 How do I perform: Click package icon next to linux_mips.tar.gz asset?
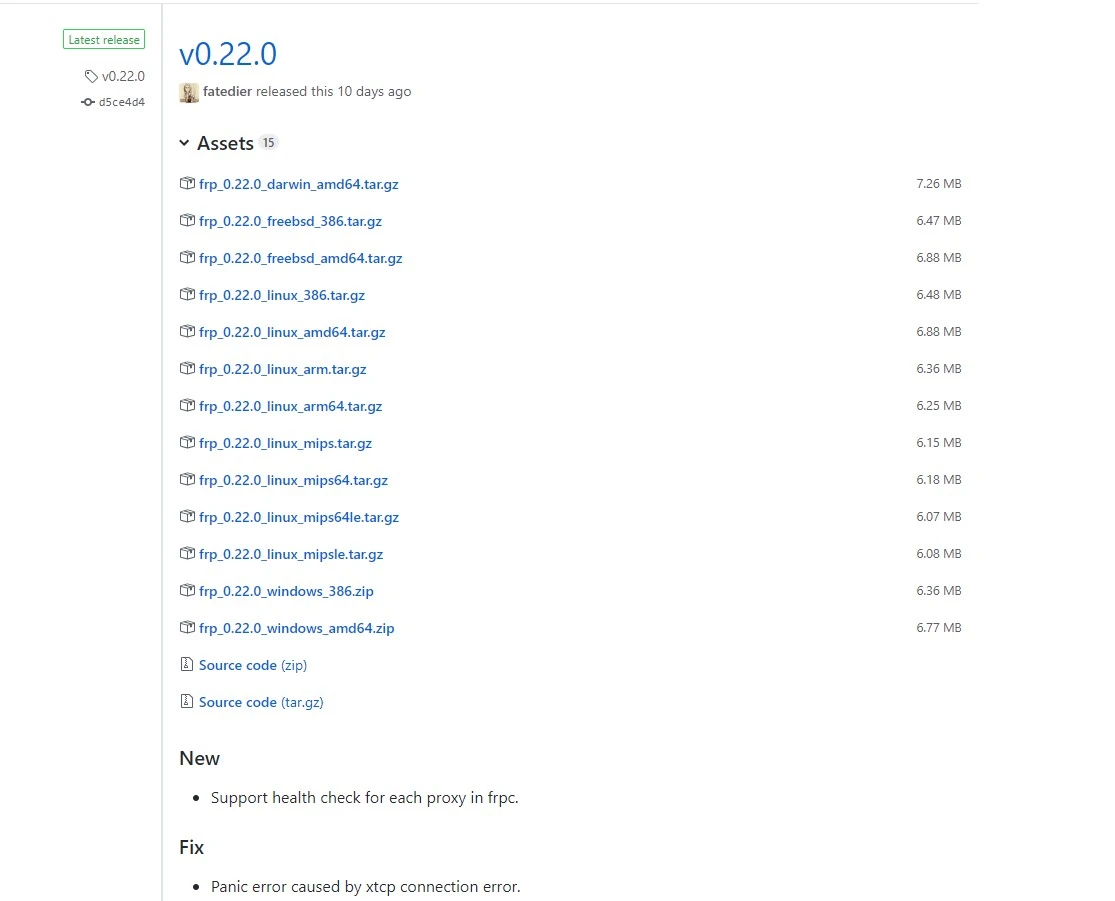(187, 442)
